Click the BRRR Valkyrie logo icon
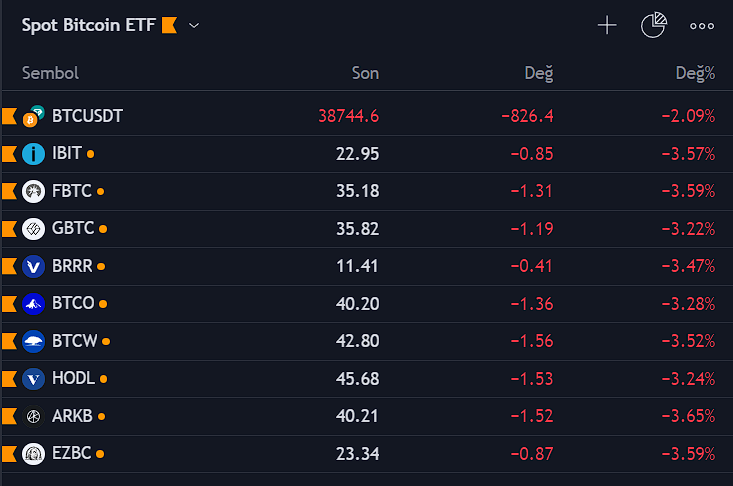The height and width of the screenshot is (486, 733). point(33,266)
